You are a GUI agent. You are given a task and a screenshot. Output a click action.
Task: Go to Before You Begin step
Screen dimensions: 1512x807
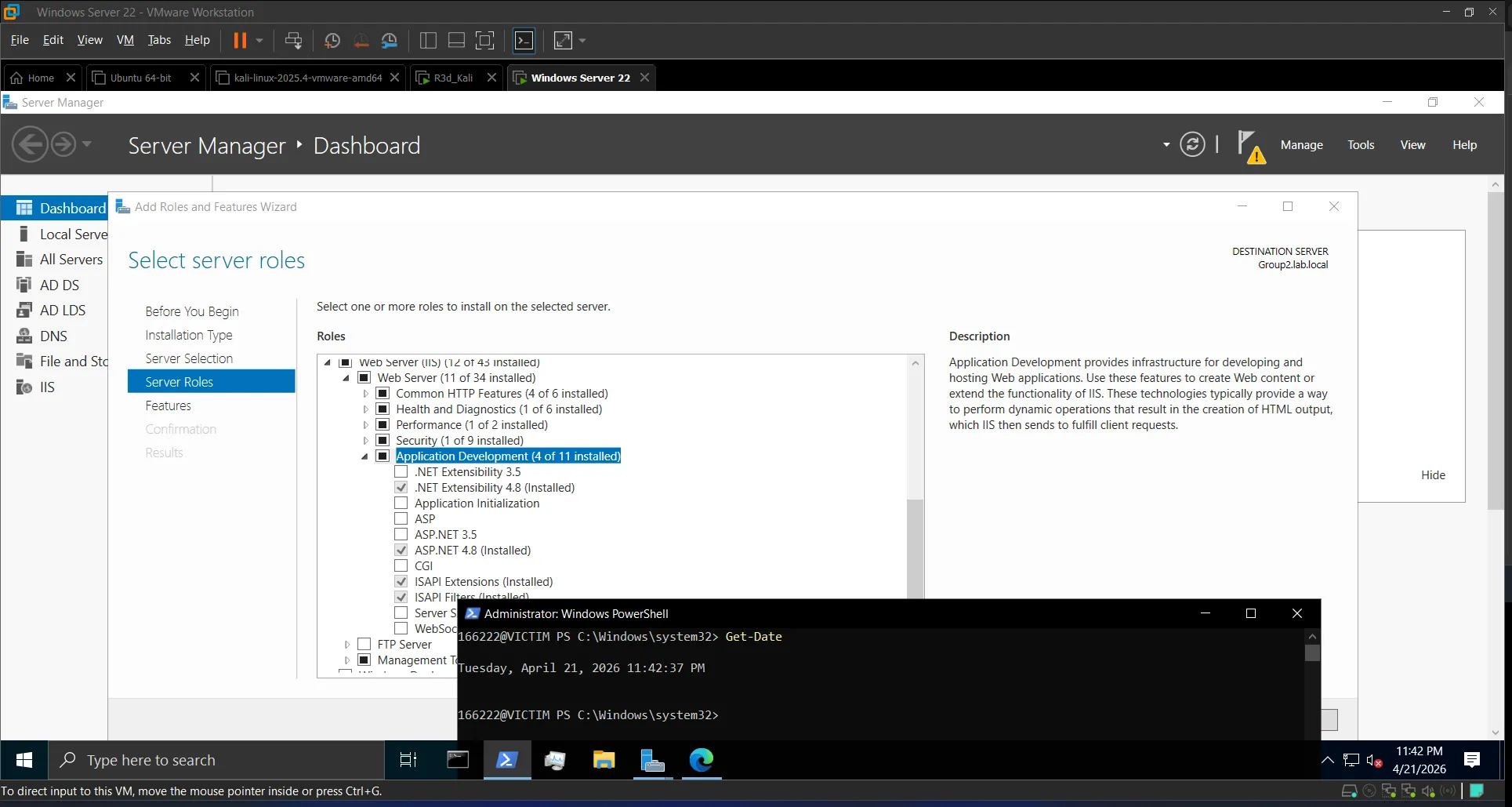point(192,311)
